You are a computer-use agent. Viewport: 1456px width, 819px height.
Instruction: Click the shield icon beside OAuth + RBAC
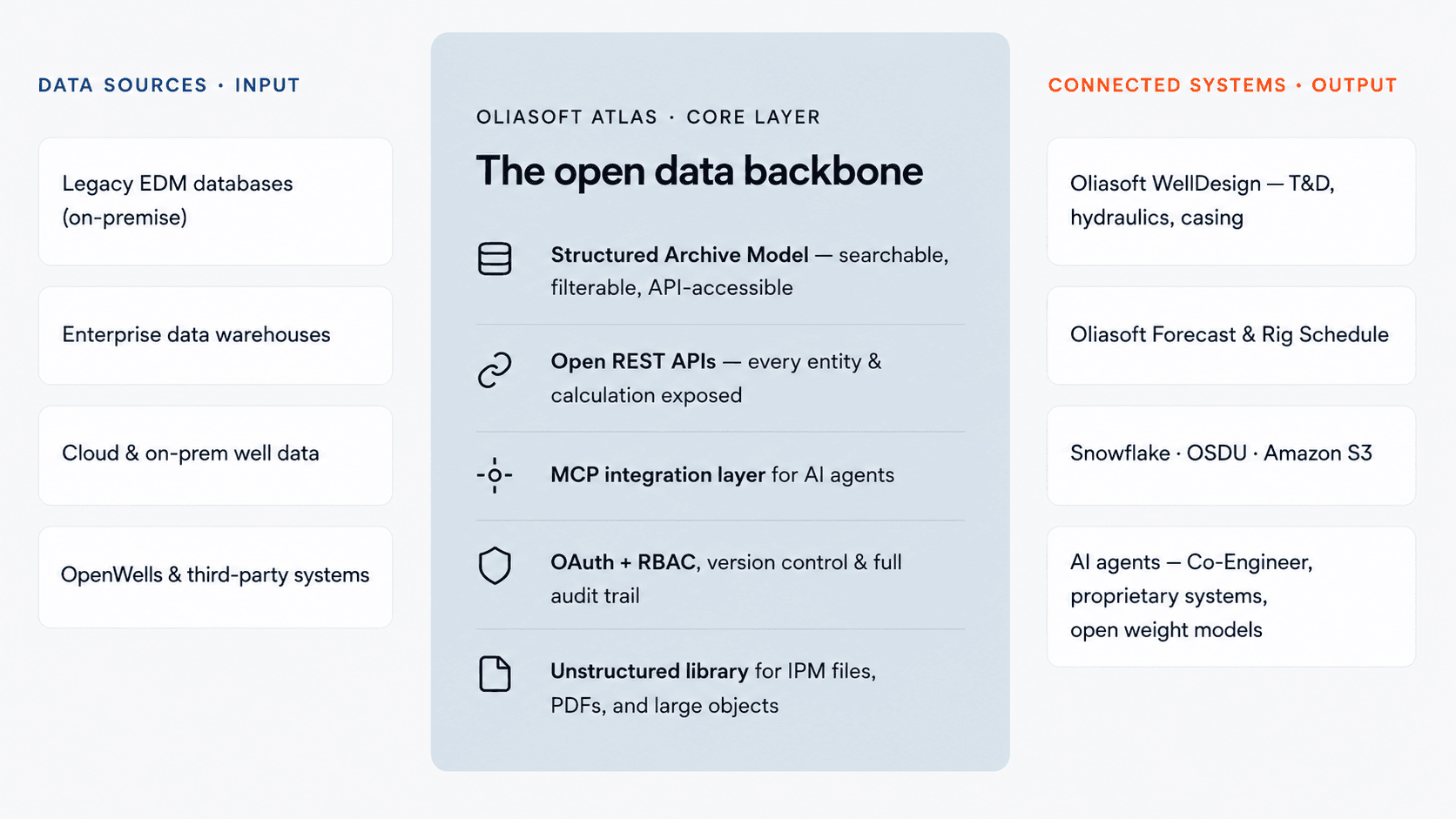[495, 566]
